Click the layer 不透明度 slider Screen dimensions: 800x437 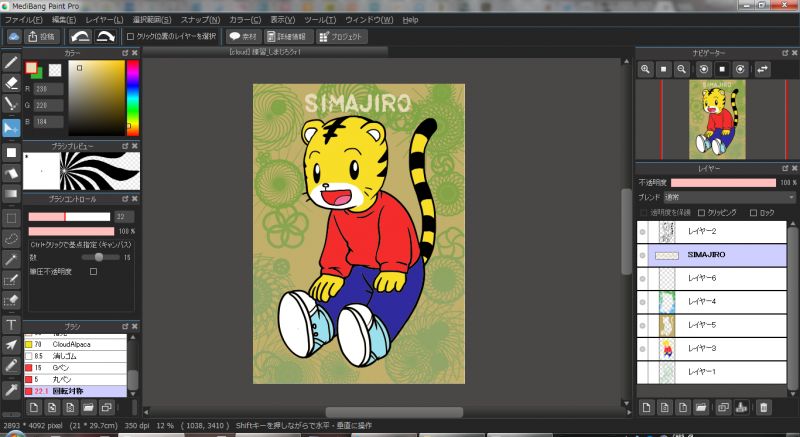pos(723,183)
